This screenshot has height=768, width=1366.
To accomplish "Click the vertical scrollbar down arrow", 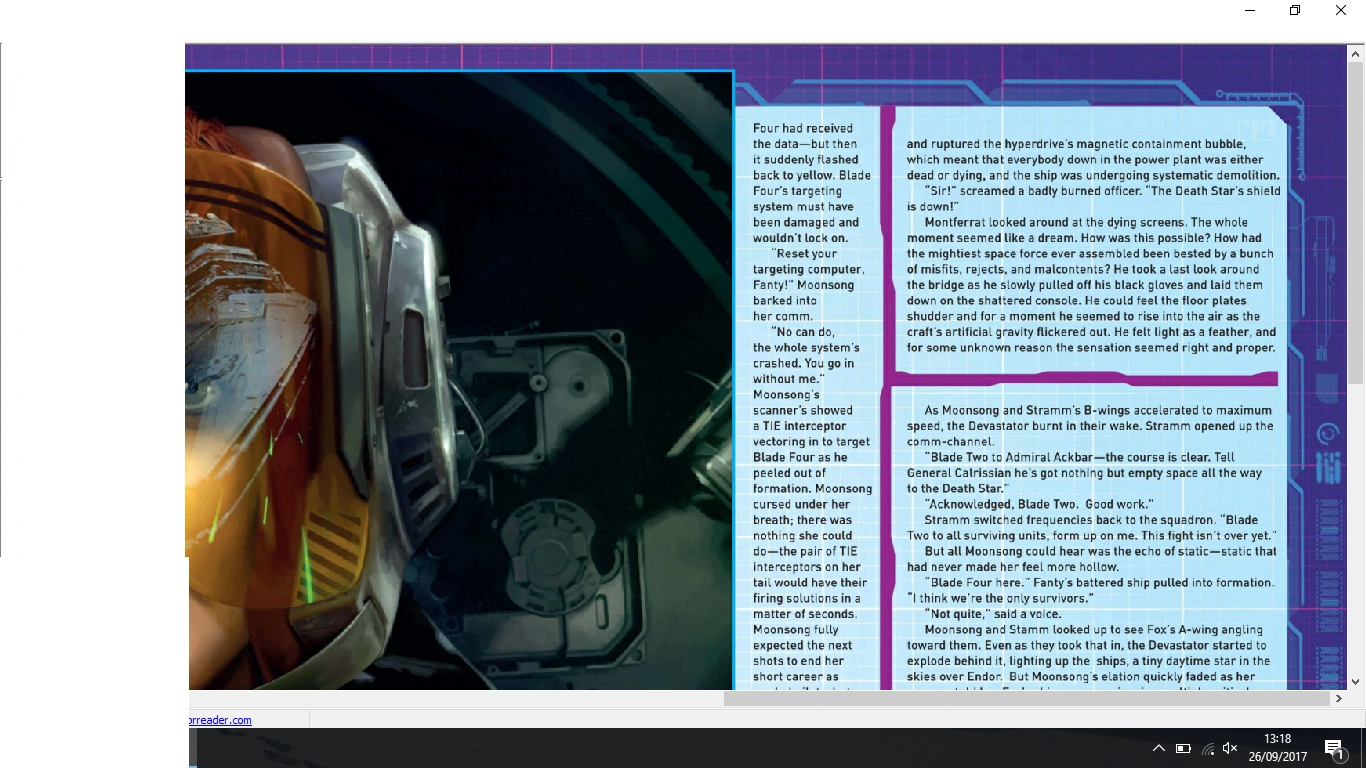I will (x=1356, y=682).
